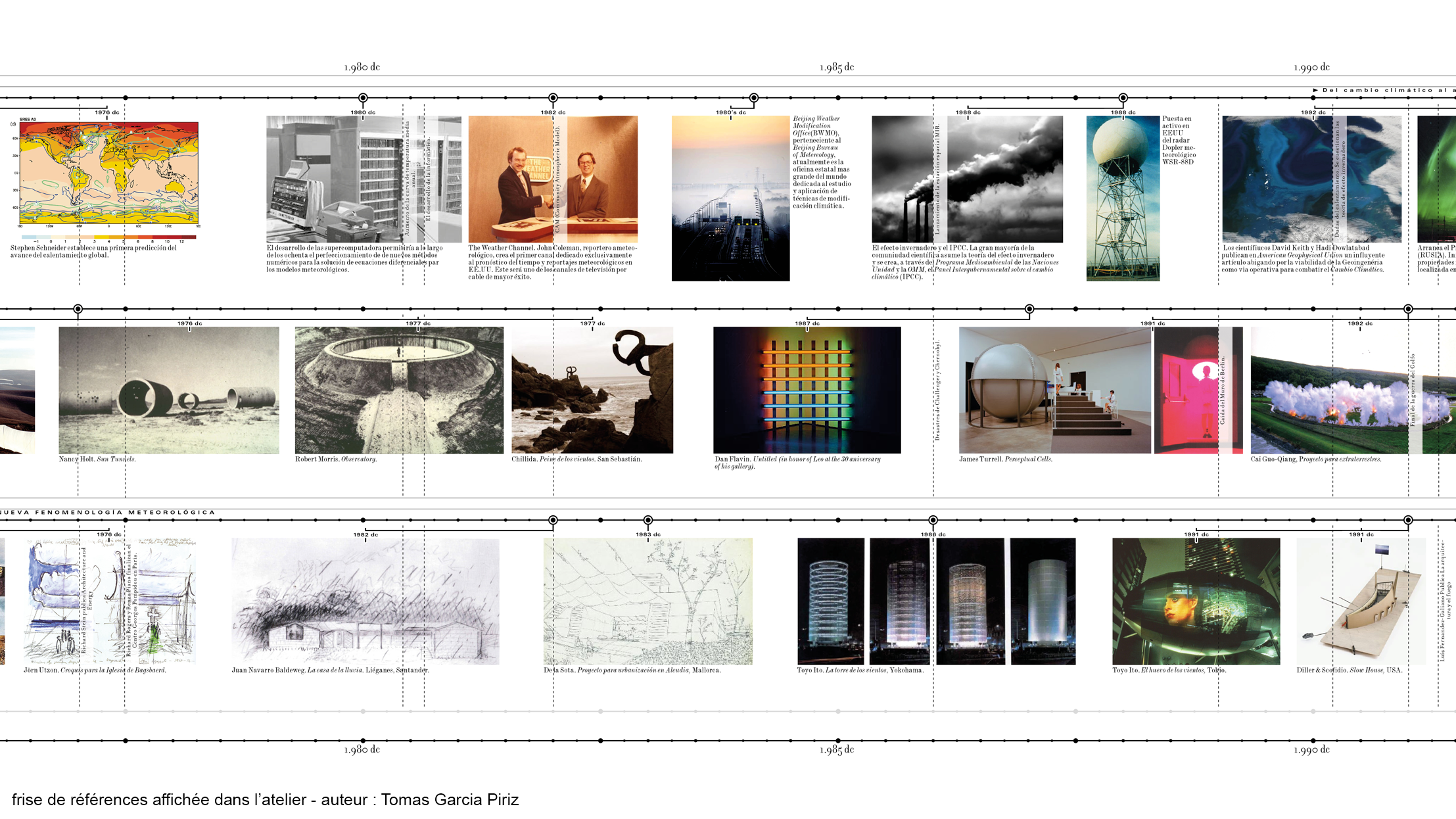Click the WSR-88D Doppler radar description
This screenshot has width=1456, height=819.
(1179, 140)
